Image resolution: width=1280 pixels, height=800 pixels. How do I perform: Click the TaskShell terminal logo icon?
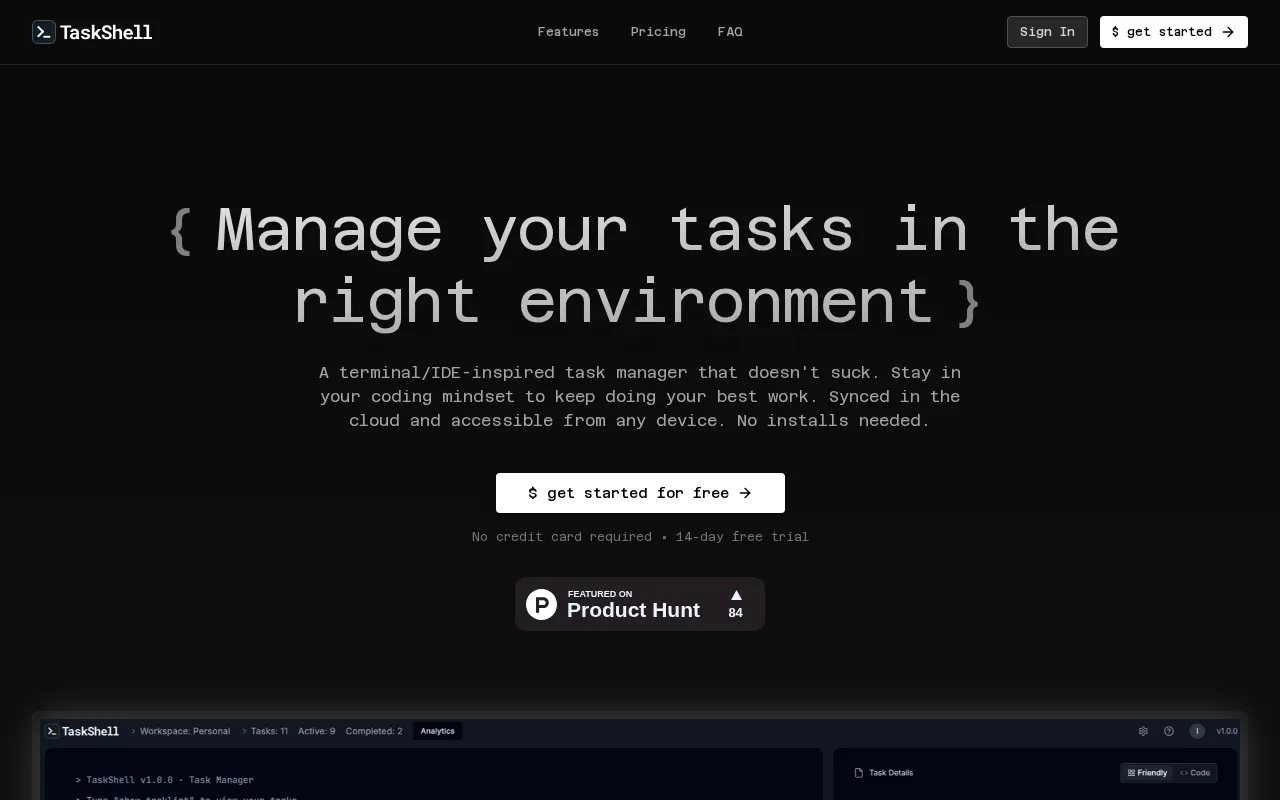43,32
